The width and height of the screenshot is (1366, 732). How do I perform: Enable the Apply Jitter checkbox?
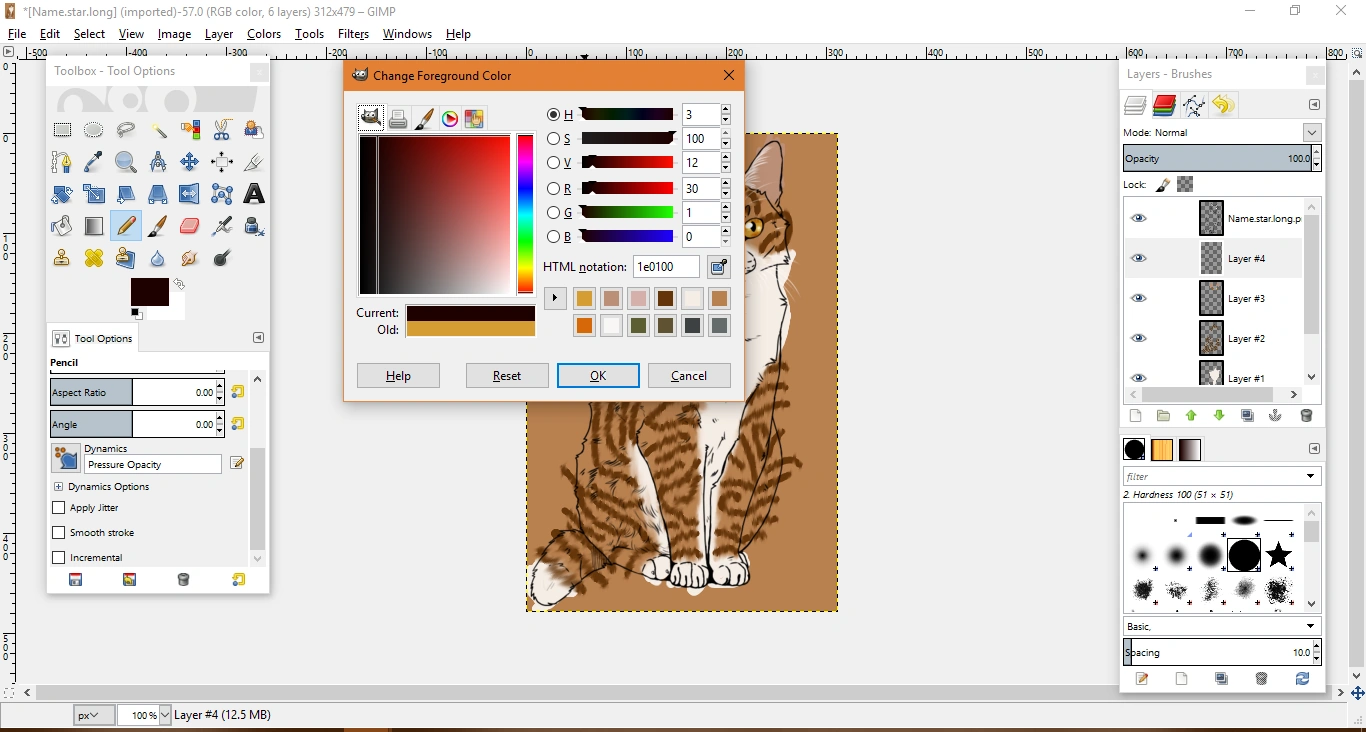(58, 508)
